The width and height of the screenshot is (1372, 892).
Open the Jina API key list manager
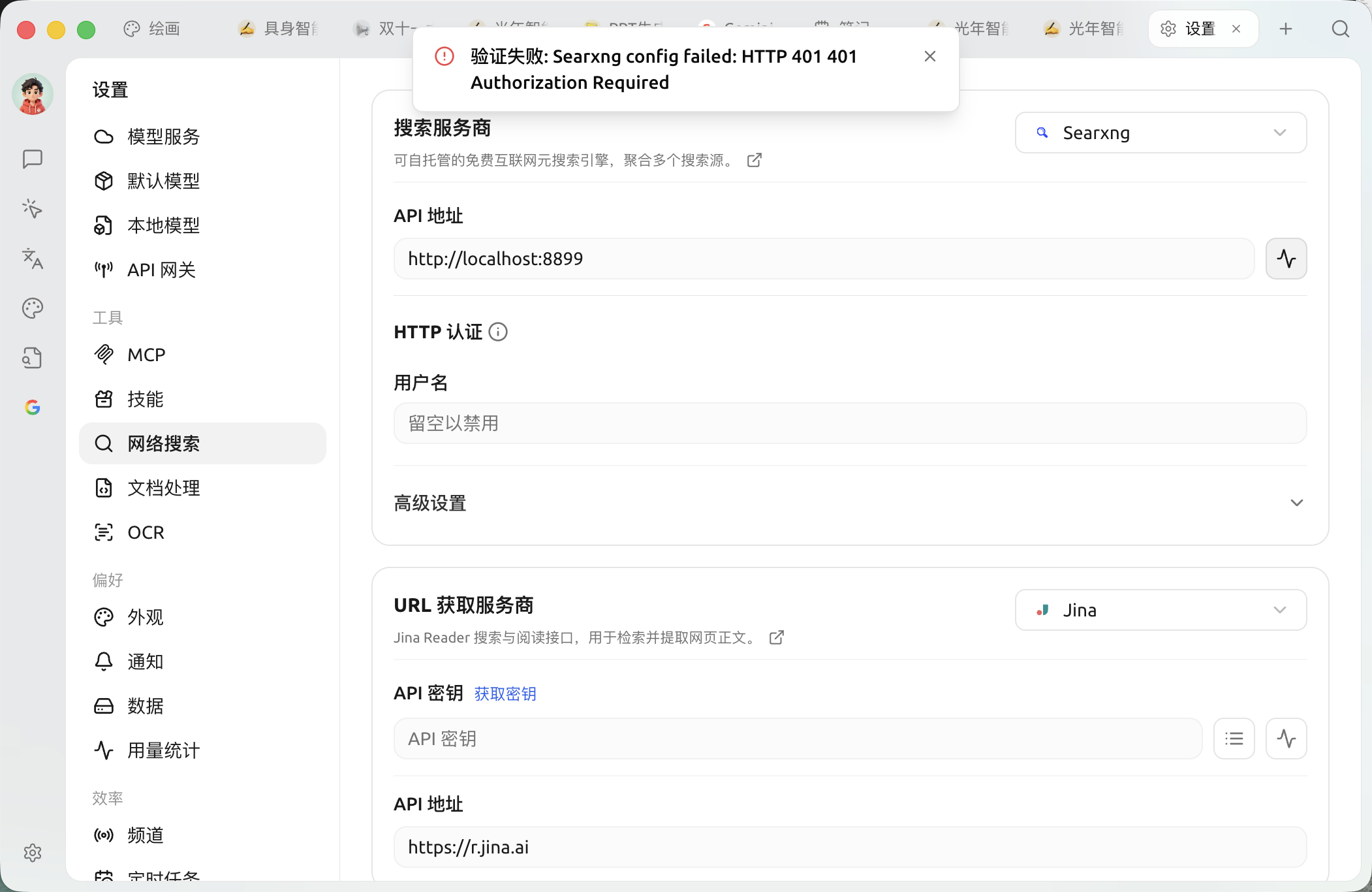[x=1234, y=739]
